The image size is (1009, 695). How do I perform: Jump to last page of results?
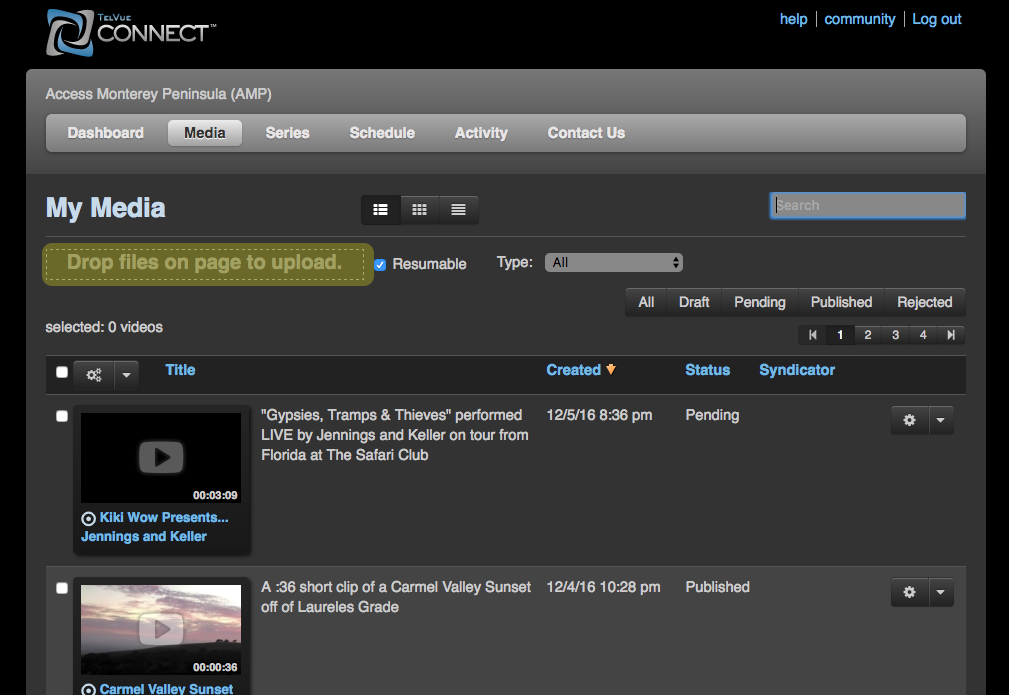(x=951, y=335)
